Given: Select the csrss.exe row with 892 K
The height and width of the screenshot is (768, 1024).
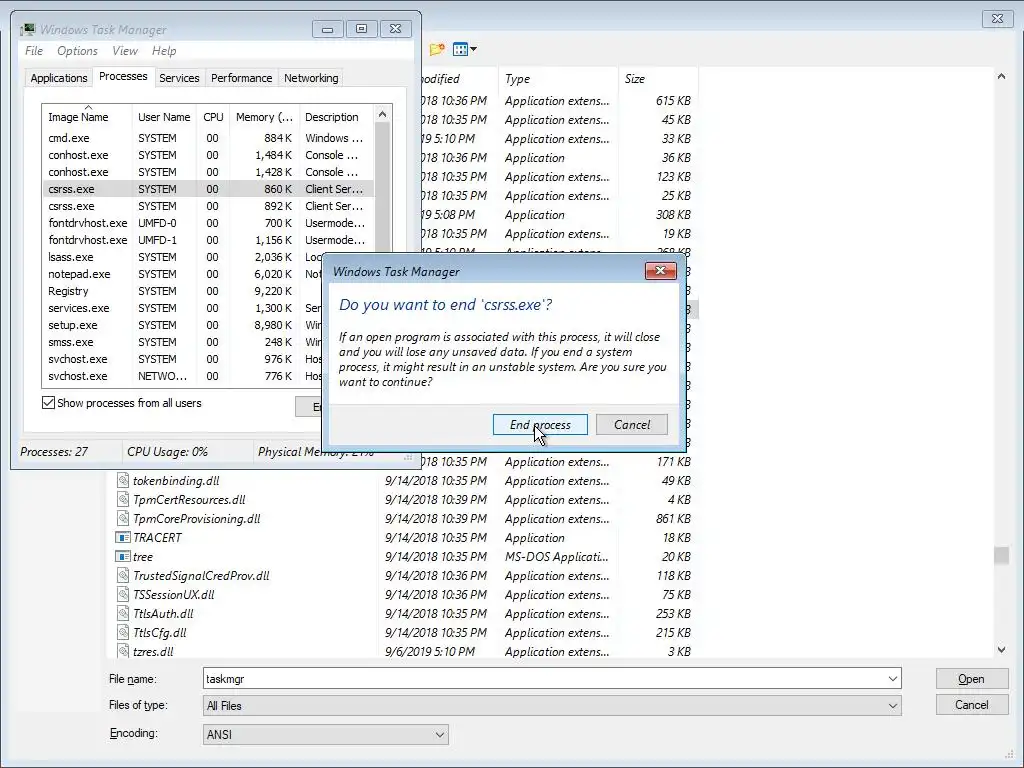Looking at the screenshot, I should point(208,206).
